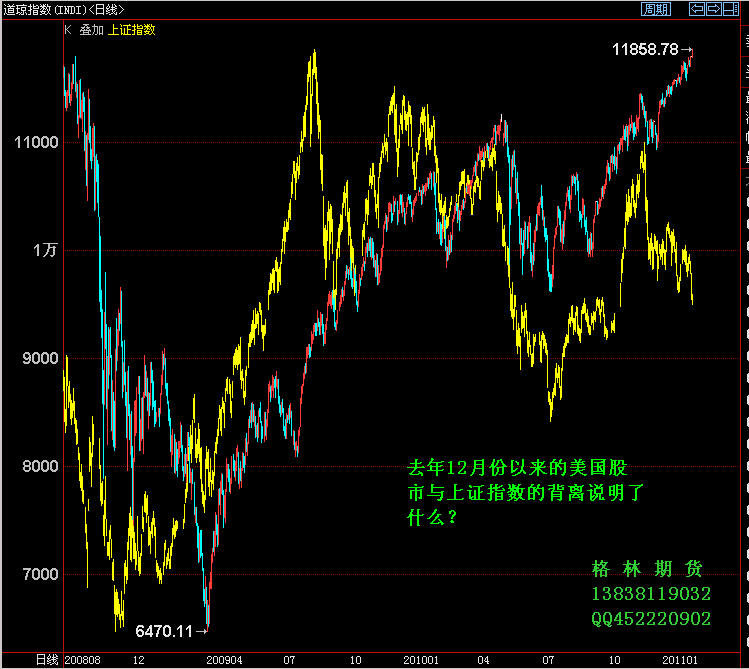The width and height of the screenshot is (749, 669).
Task: Select the 6470.11 low price label
Action: tap(164, 631)
